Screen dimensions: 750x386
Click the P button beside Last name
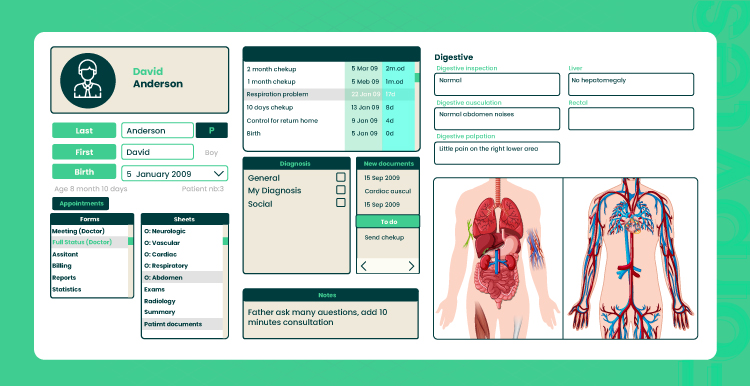[x=211, y=131]
